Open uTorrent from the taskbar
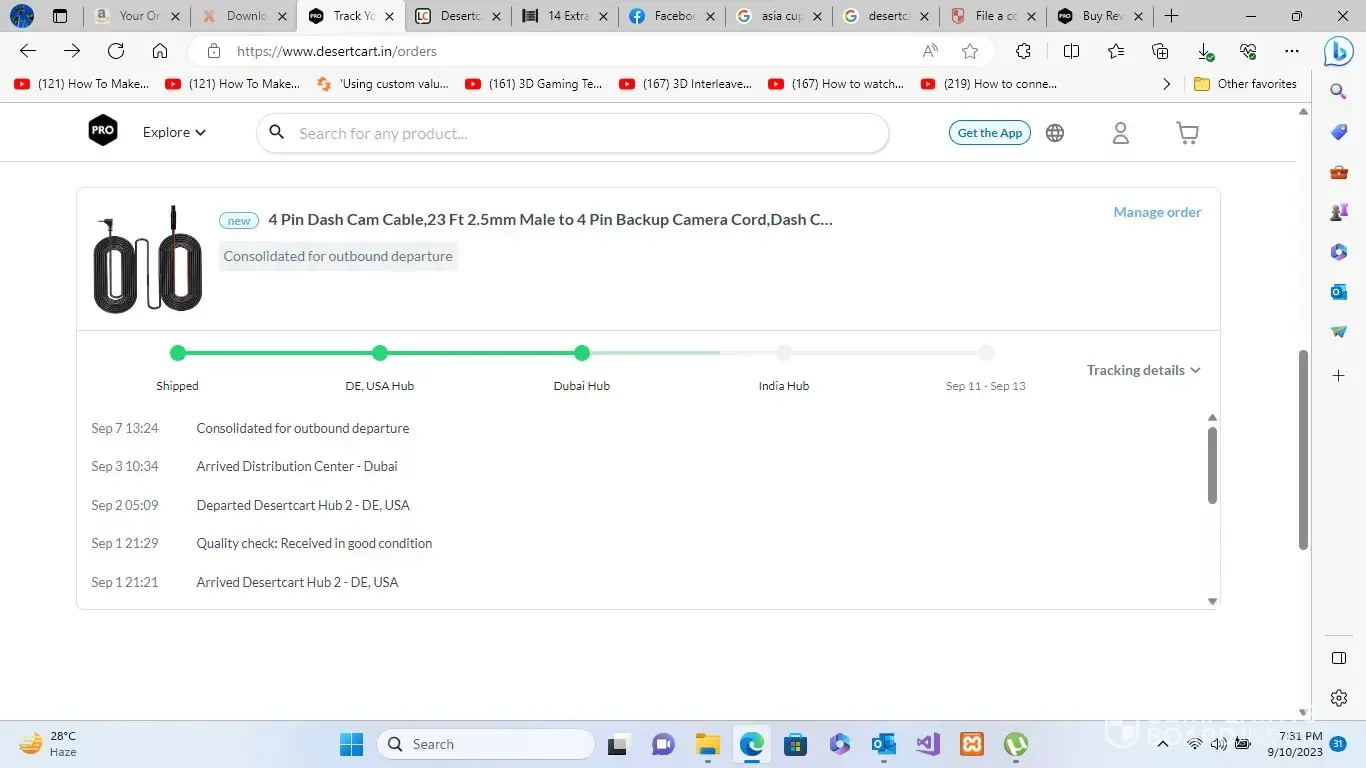 (x=1016, y=744)
